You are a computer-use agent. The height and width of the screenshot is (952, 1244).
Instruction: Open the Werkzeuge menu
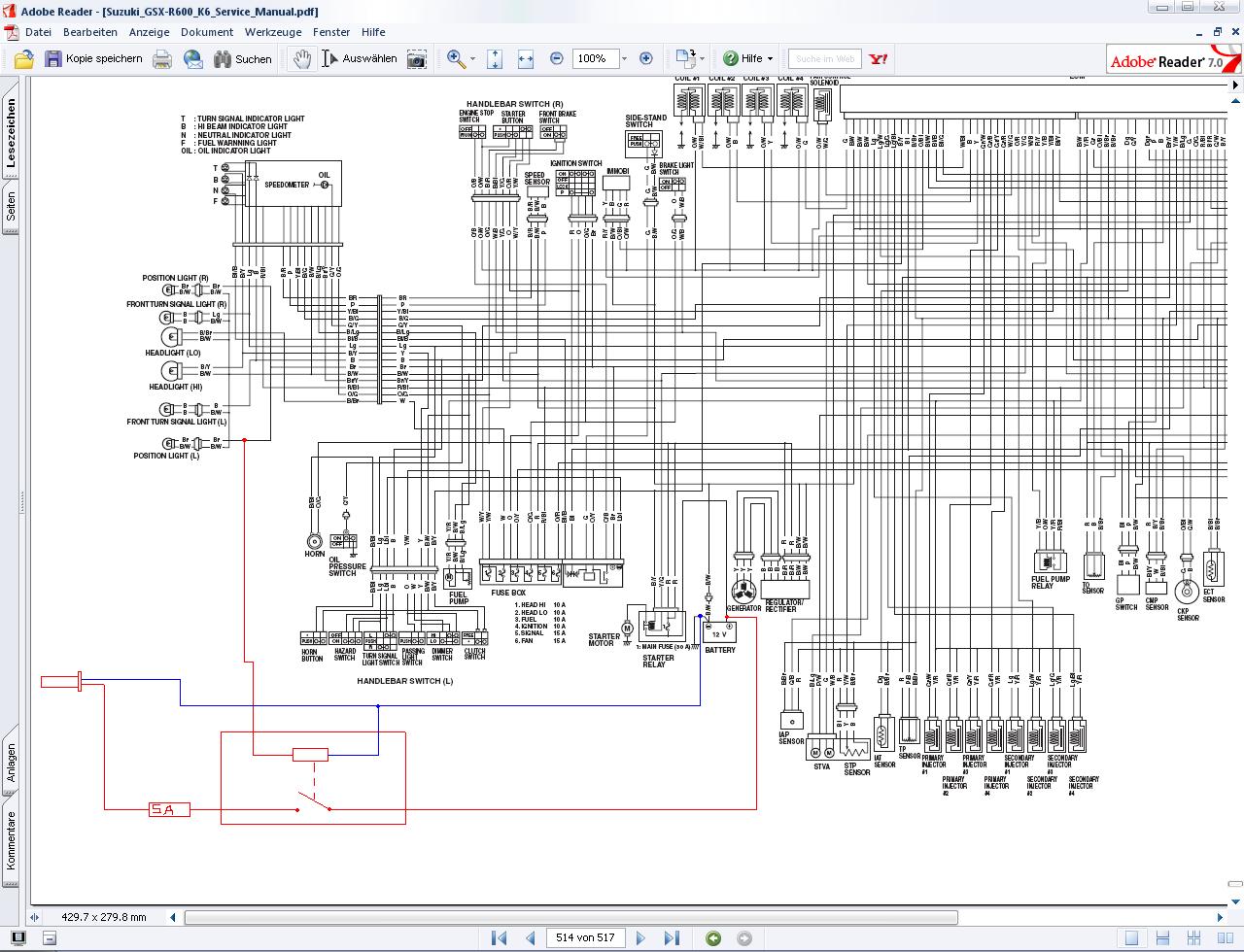click(273, 32)
